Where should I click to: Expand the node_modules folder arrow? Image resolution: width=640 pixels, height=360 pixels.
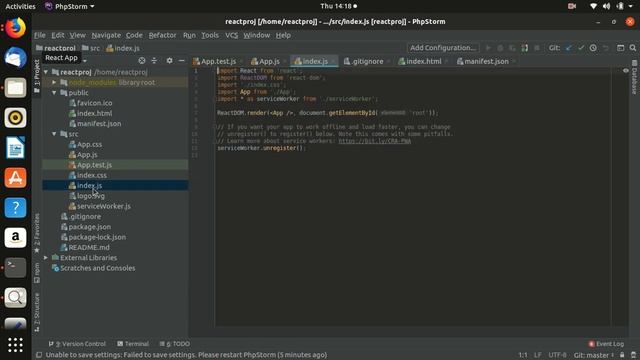[x=54, y=82]
